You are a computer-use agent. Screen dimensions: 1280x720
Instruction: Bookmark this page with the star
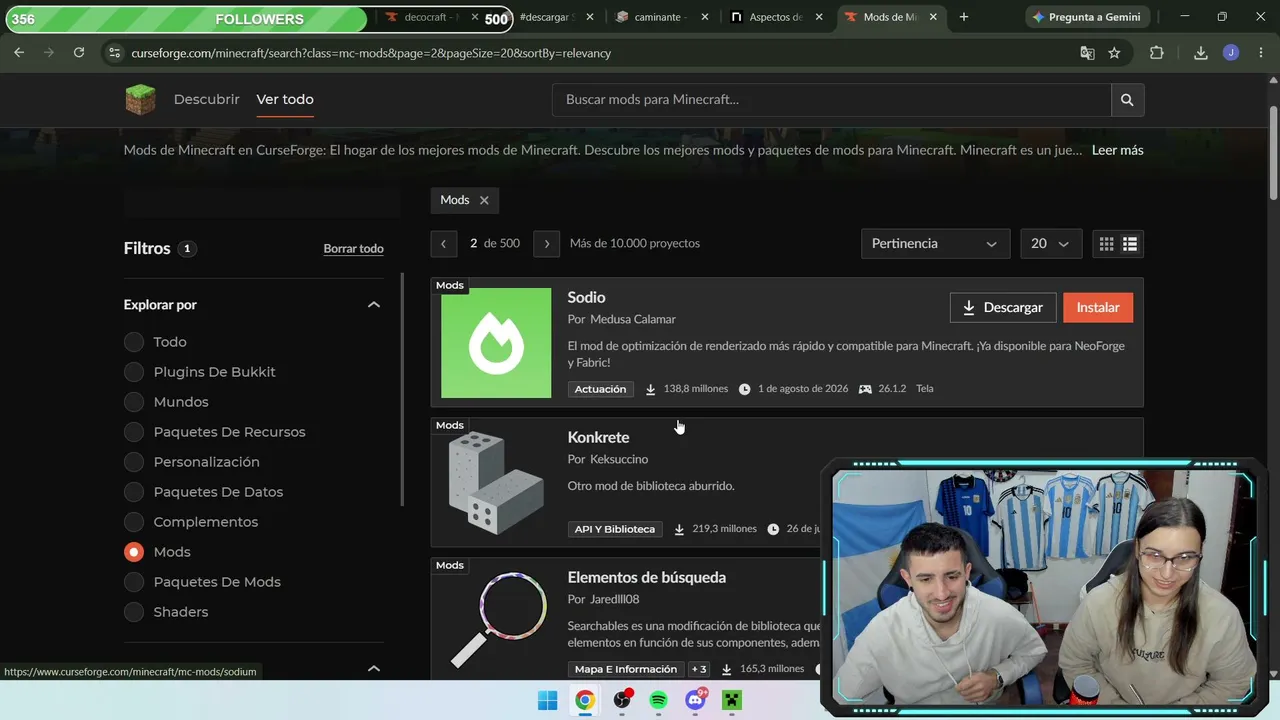1114,53
